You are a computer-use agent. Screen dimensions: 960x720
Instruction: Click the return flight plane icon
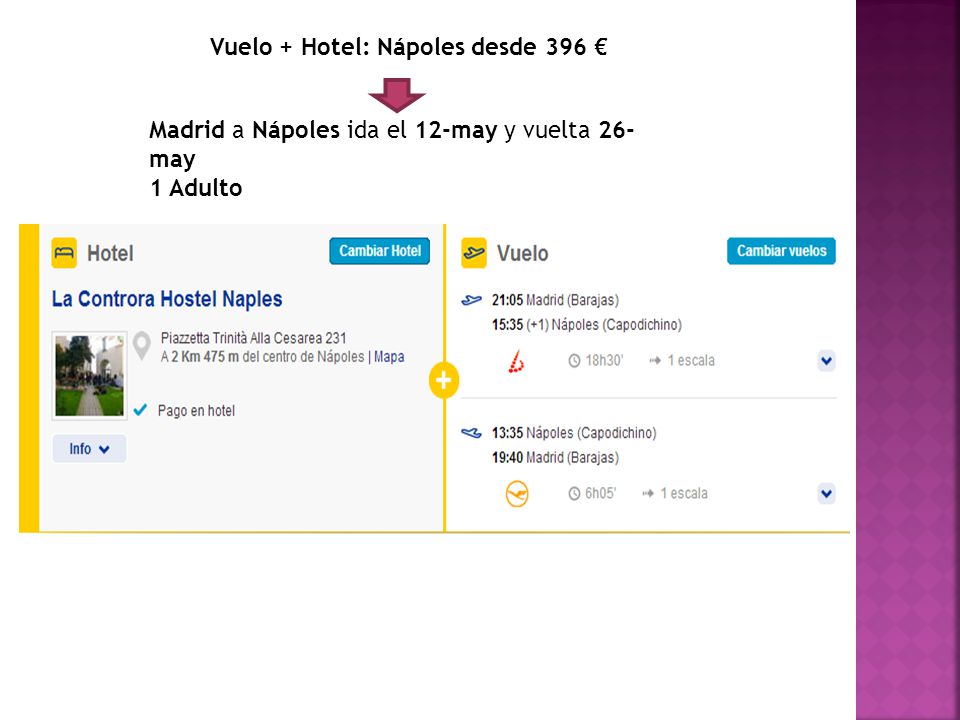click(471, 433)
